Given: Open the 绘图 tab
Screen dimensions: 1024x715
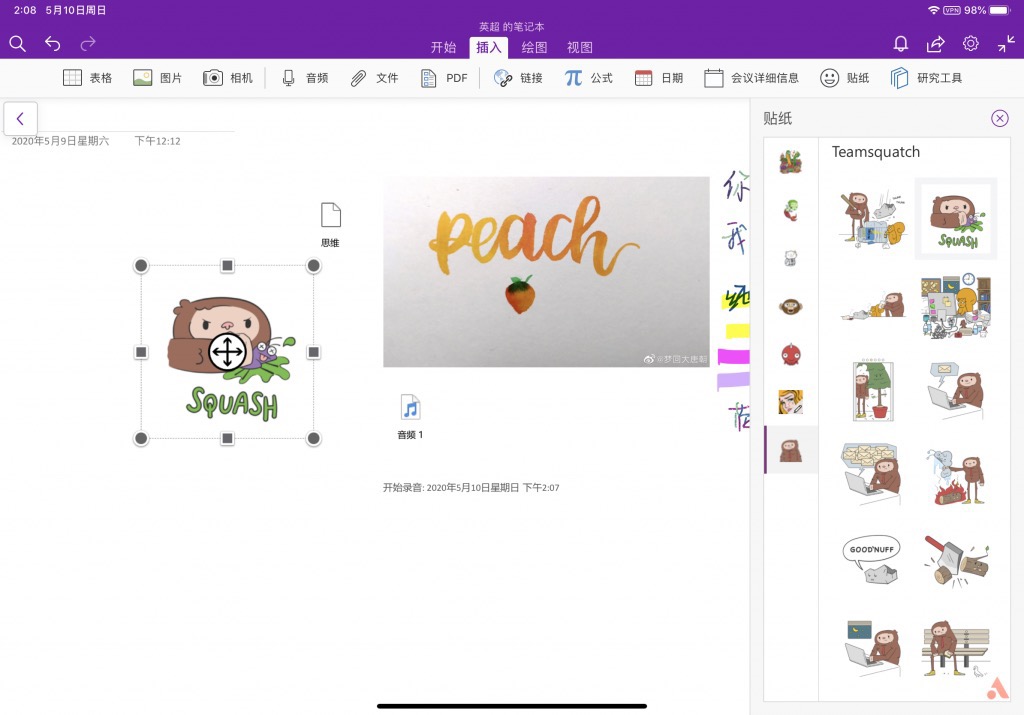Looking at the screenshot, I should [x=534, y=47].
